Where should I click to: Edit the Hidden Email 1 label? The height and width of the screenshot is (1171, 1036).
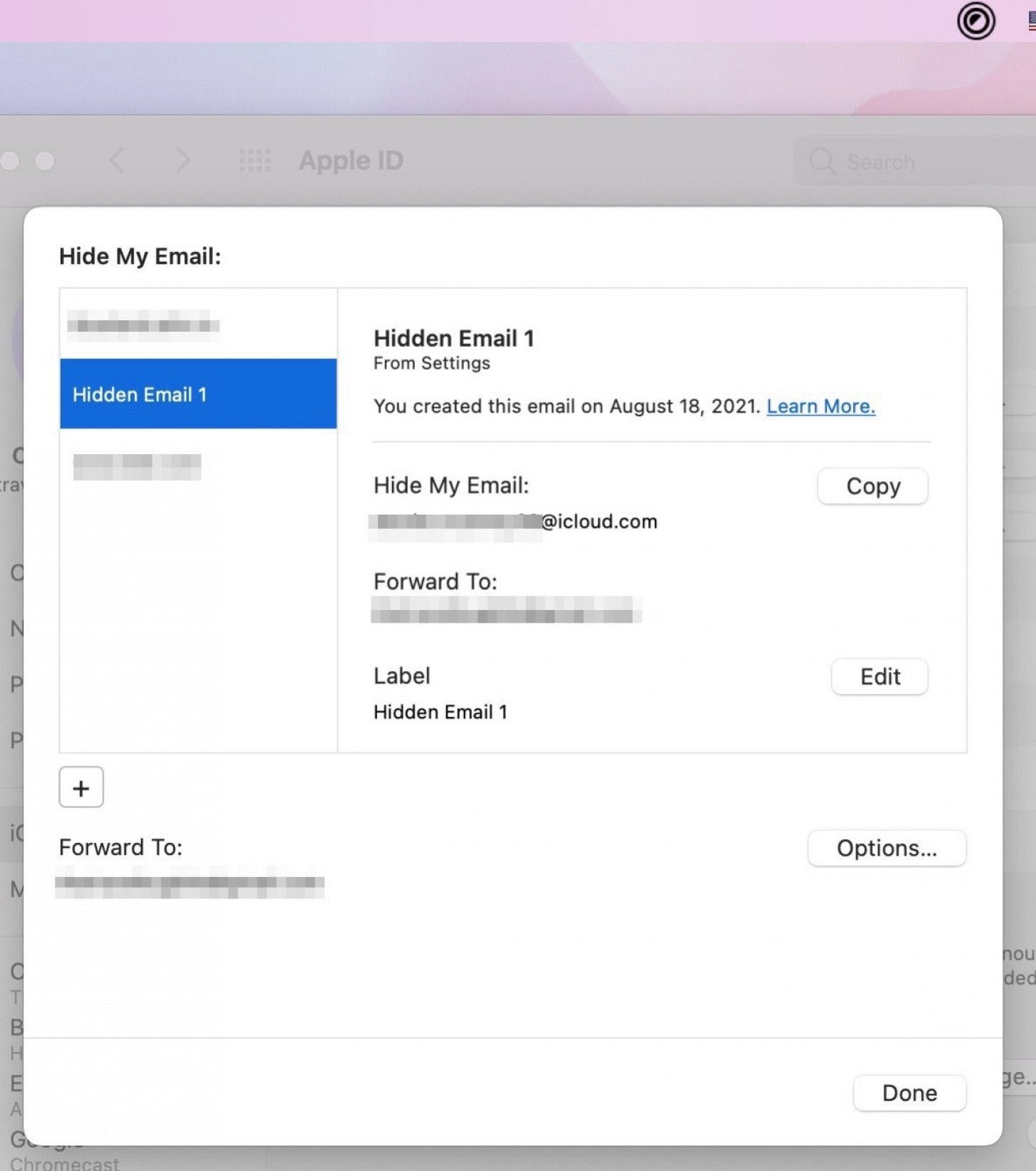[879, 676]
